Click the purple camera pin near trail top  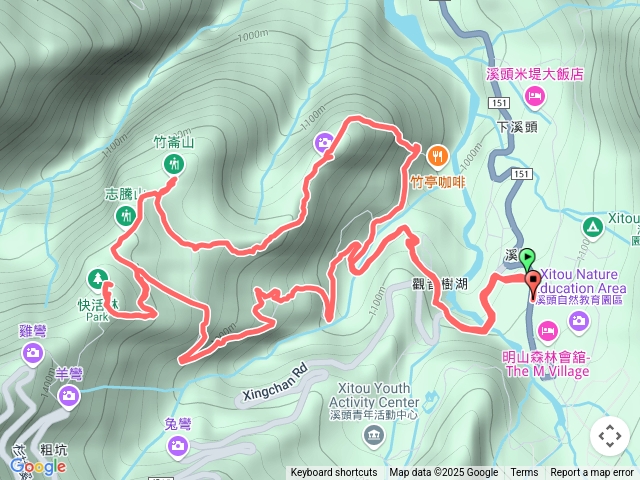click(x=324, y=144)
